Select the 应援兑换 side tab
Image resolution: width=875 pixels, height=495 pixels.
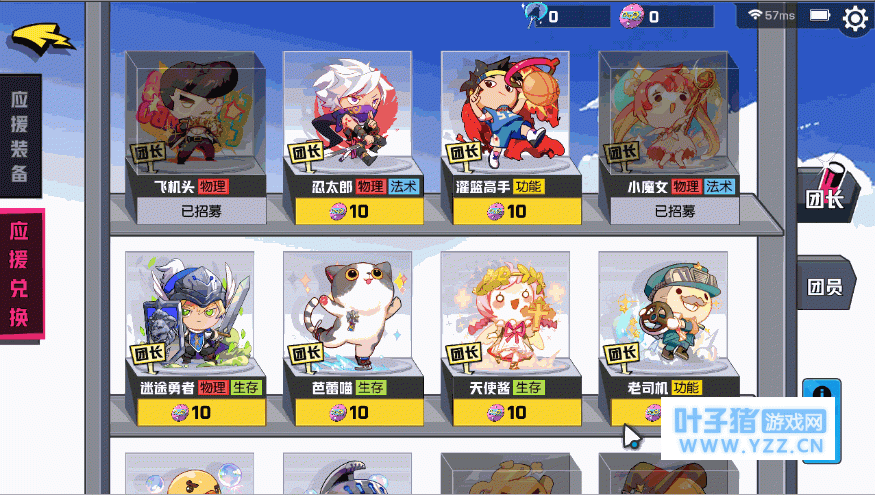click(x=21, y=274)
